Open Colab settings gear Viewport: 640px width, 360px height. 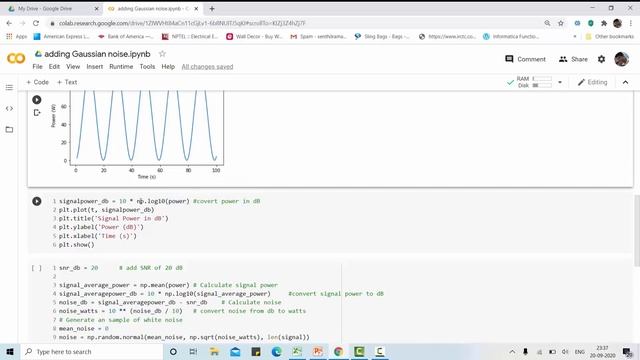point(601,59)
